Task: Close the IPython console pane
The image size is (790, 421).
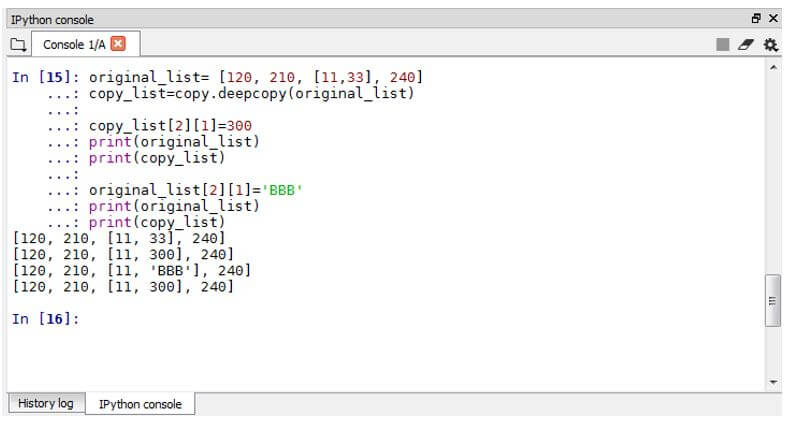Action: tap(773, 19)
